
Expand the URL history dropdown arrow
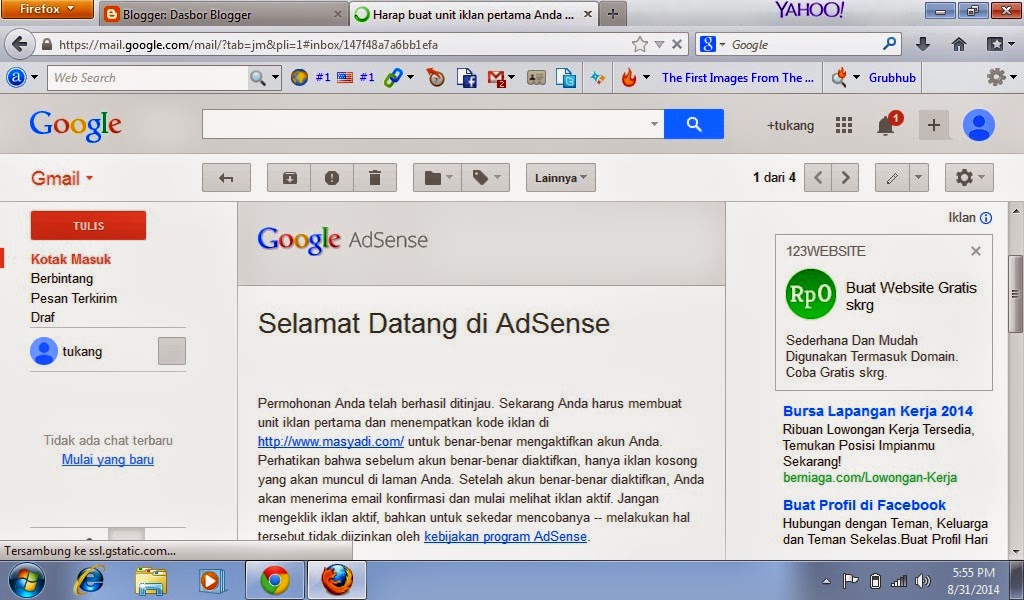pyautogui.click(x=660, y=44)
